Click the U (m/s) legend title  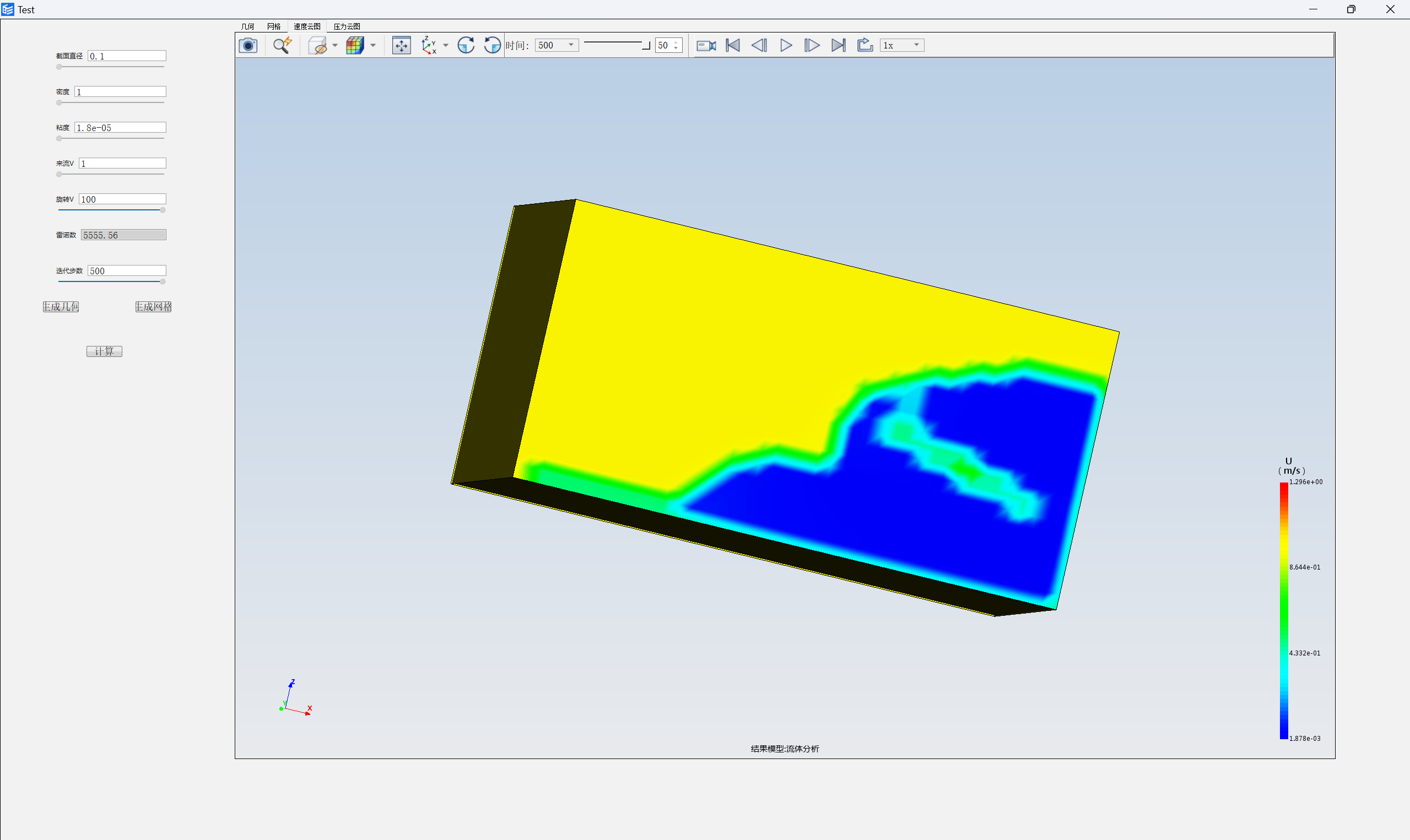click(x=1291, y=466)
